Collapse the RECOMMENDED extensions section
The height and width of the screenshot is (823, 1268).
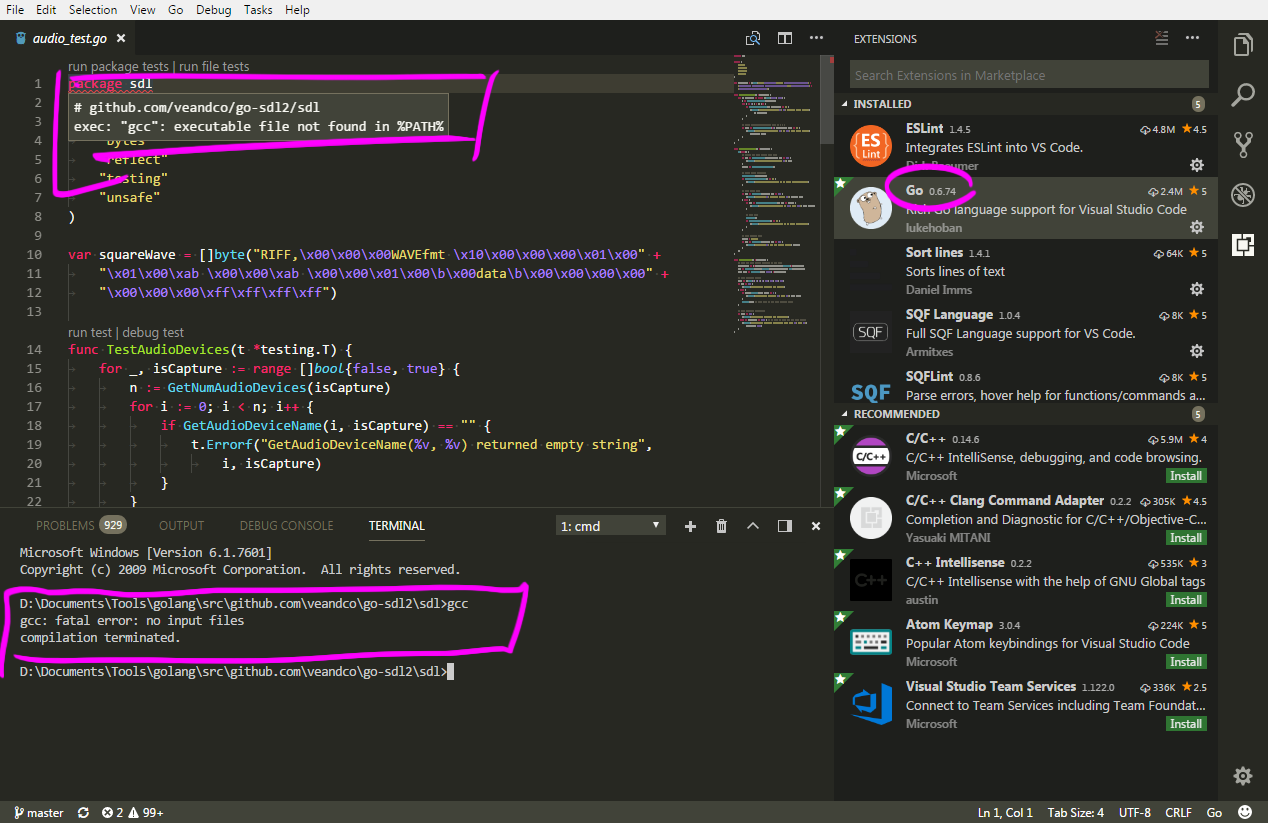point(1026,414)
